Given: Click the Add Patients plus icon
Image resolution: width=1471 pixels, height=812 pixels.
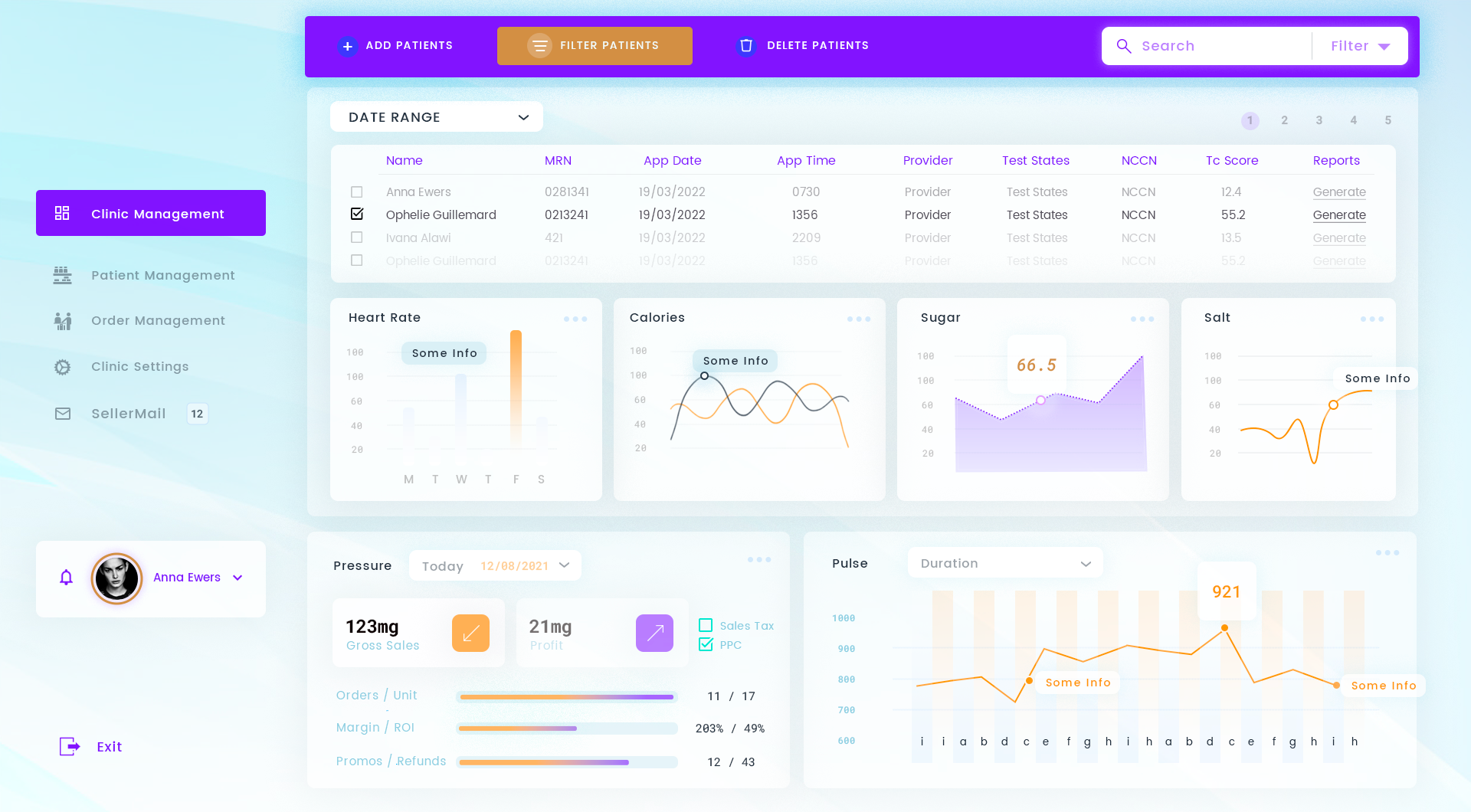Looking at the screenshot, I should point(348,46).
